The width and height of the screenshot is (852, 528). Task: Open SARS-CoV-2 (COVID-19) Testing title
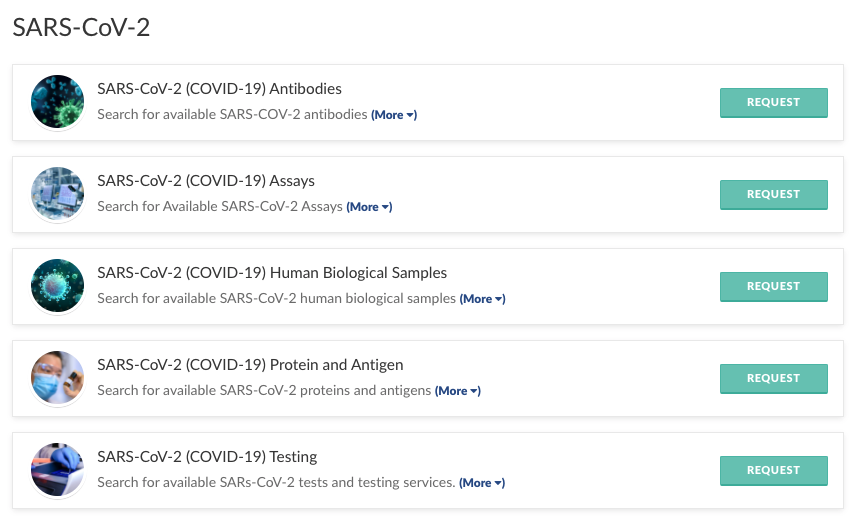tap(207, 457)
